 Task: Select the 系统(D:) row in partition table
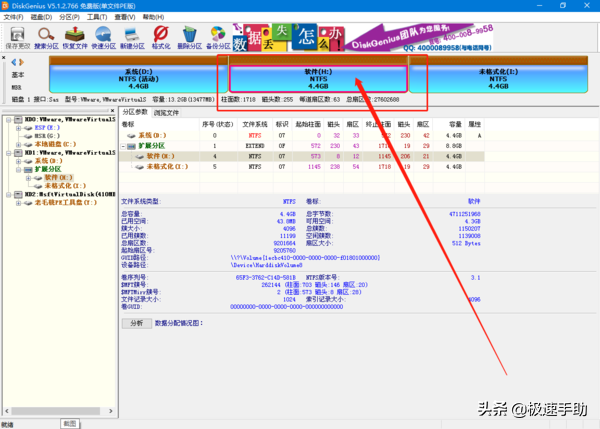click(x=302, y=135)
